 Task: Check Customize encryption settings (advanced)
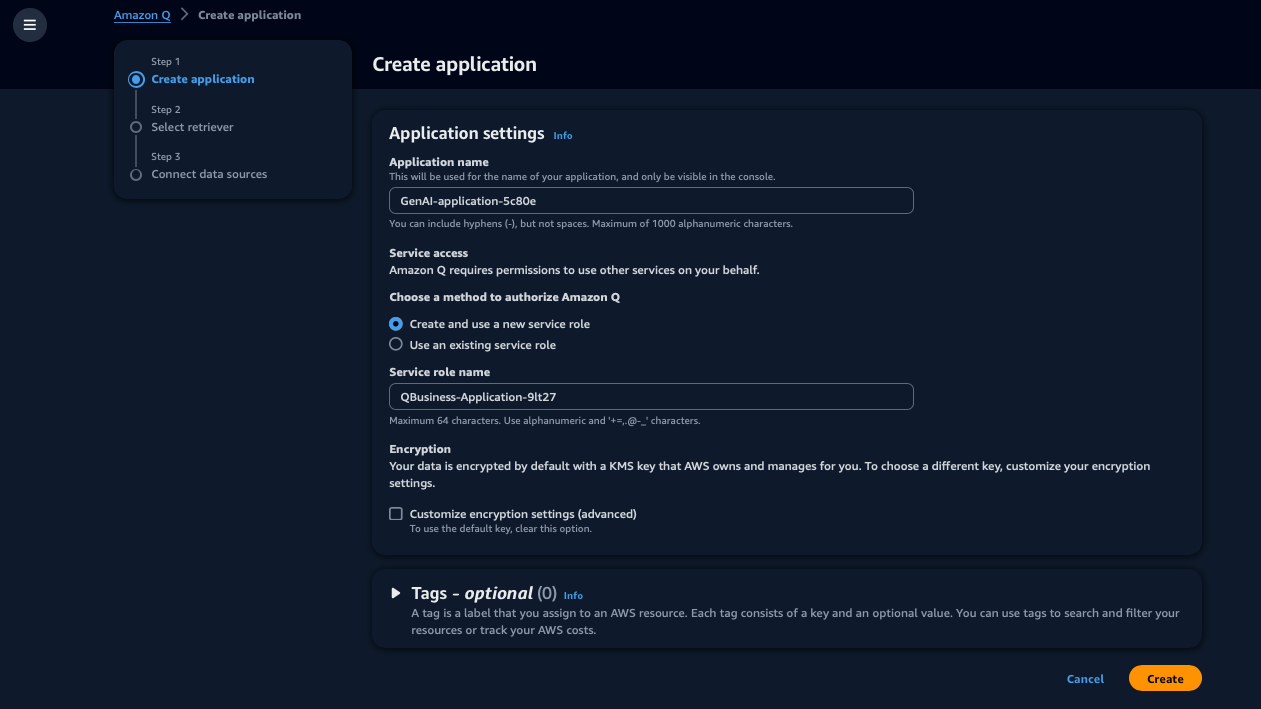point(396,514)
